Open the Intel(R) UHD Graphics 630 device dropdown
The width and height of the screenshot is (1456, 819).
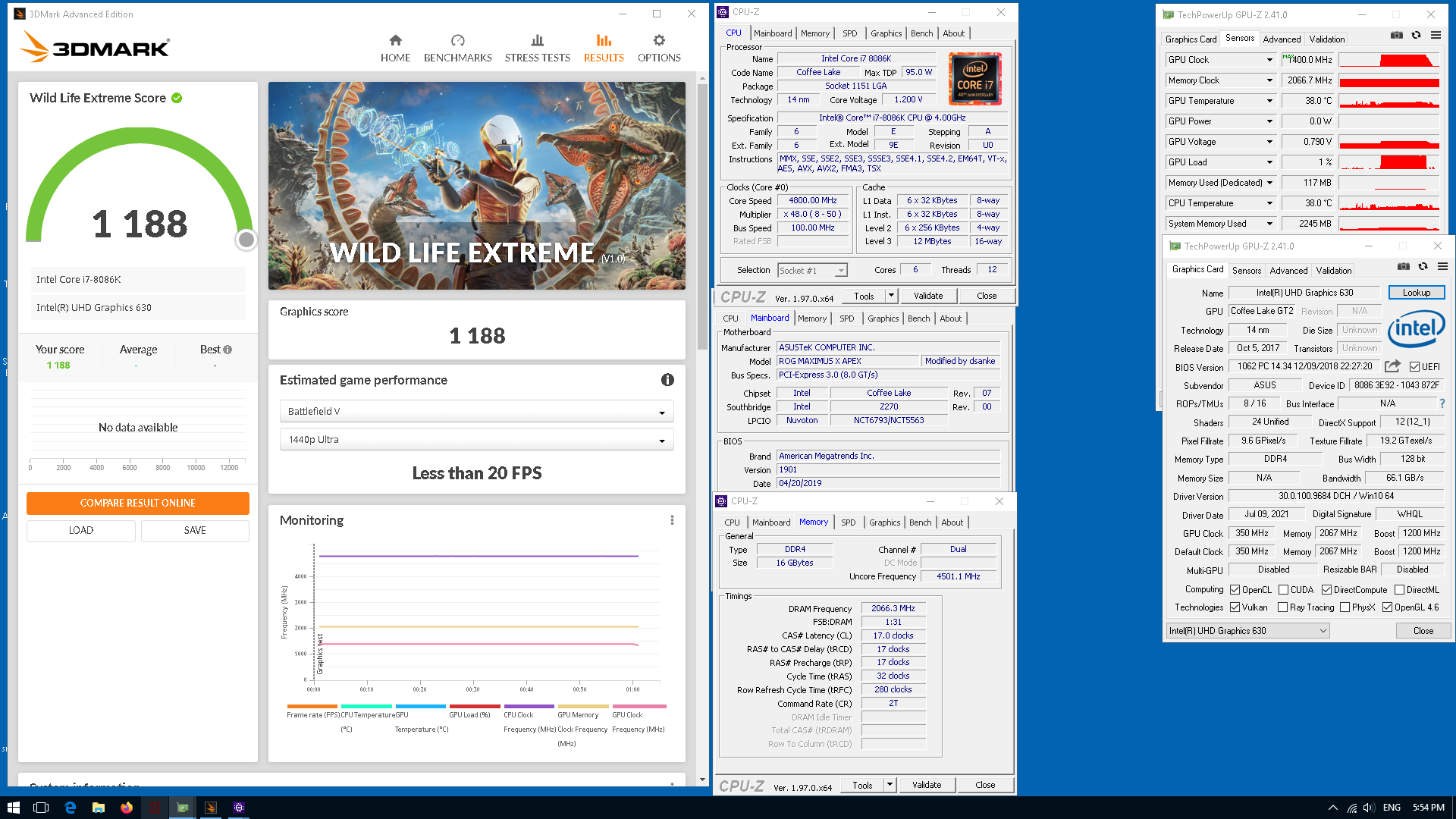tap(1247, 631)
